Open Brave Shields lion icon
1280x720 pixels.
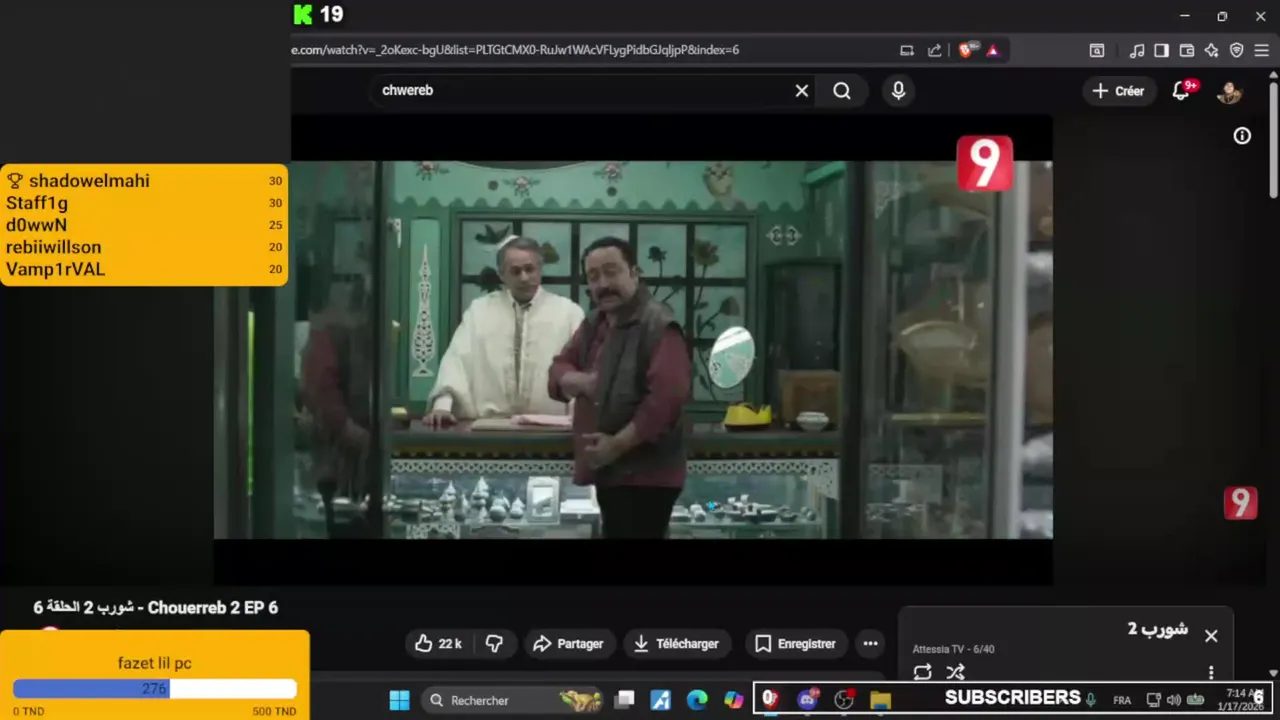pos(966,50)
